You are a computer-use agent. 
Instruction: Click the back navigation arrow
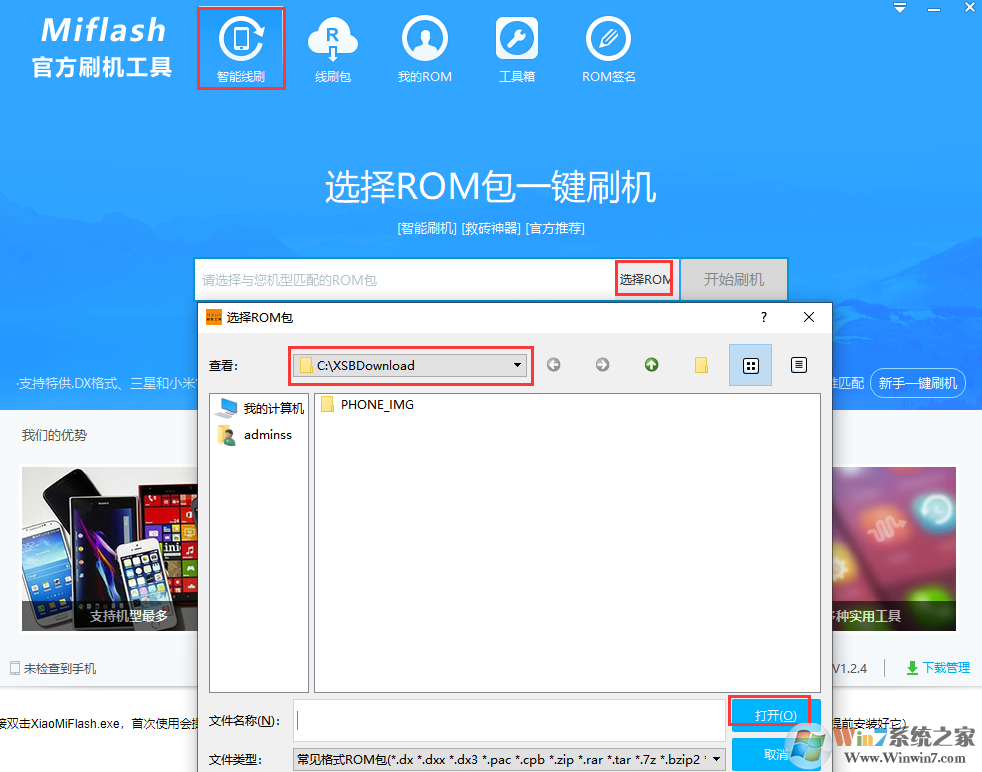(553, 365)
